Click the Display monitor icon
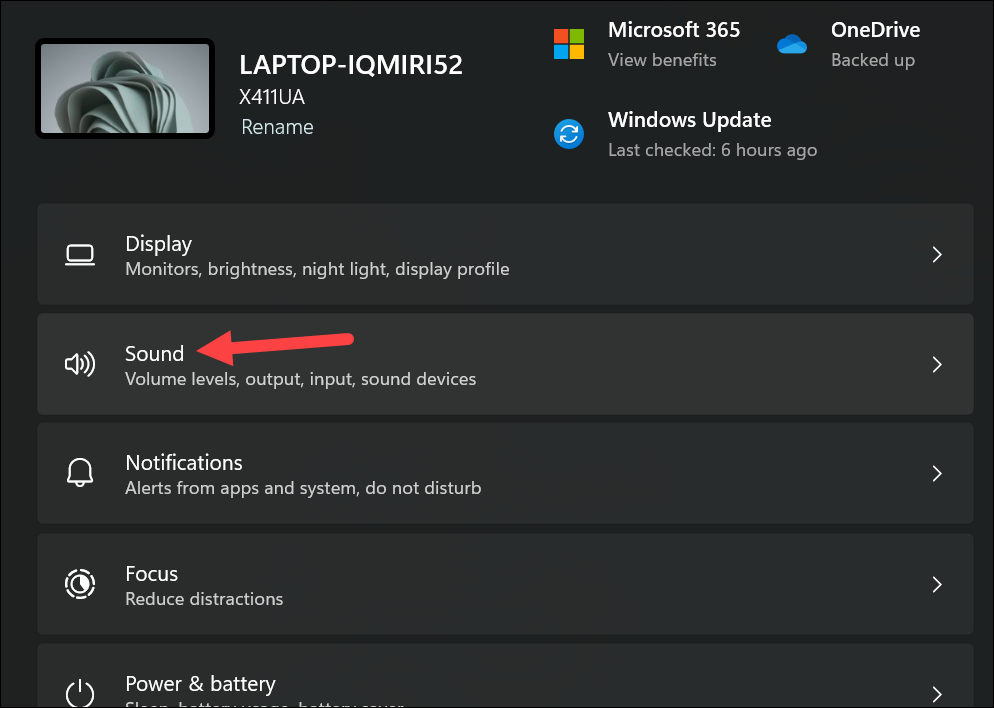994x708 pixels. (80, 254)
